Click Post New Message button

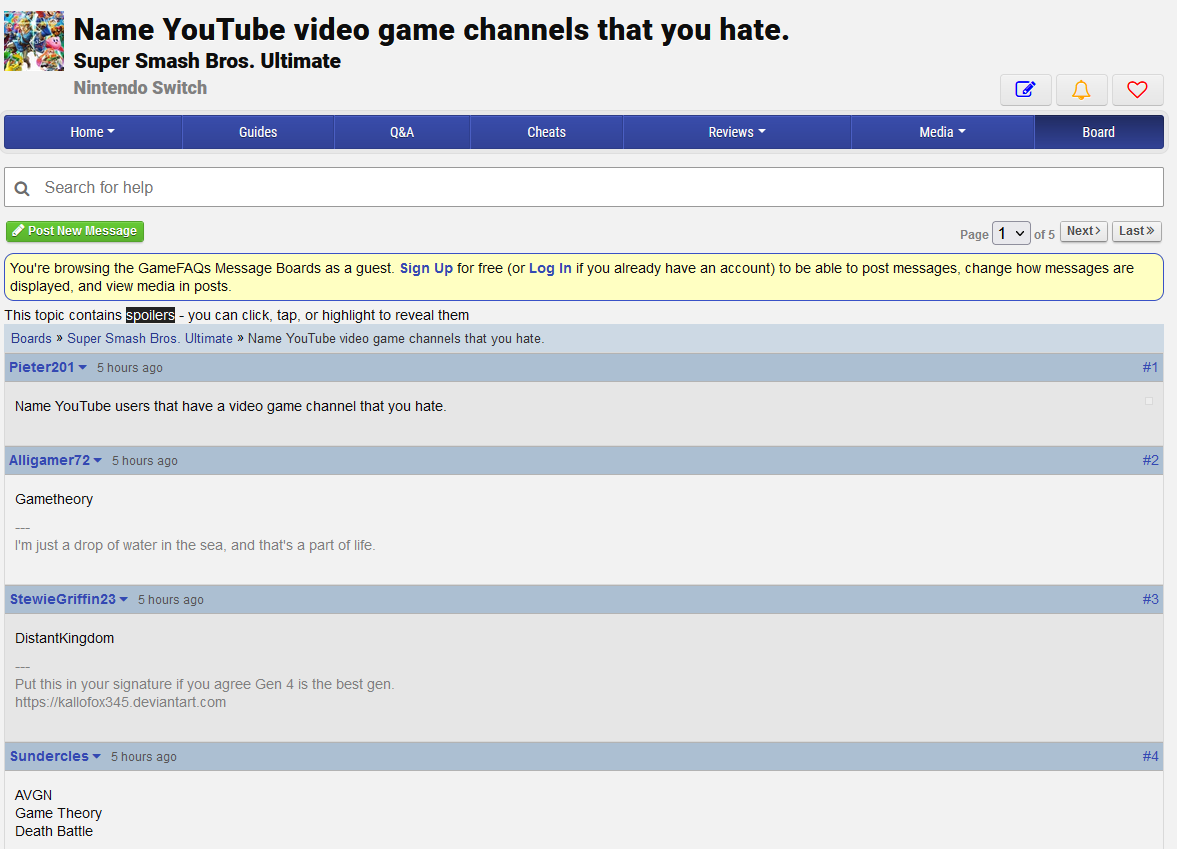[x=75, y=231]
